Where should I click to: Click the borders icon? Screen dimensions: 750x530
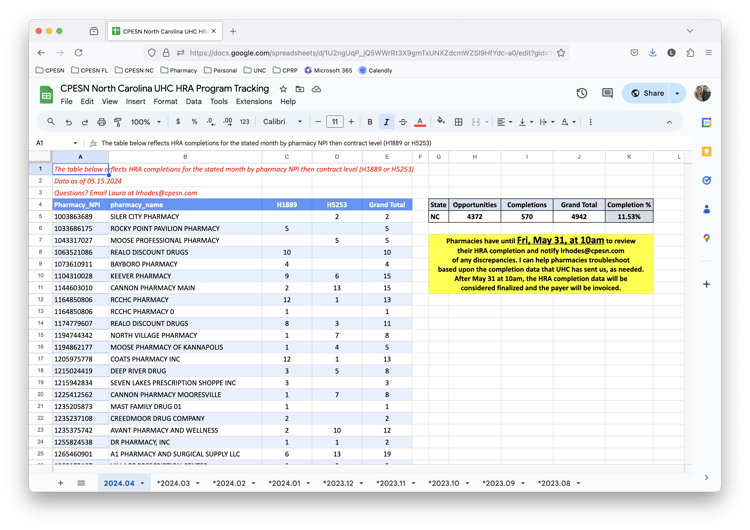(x=458, y=122)
